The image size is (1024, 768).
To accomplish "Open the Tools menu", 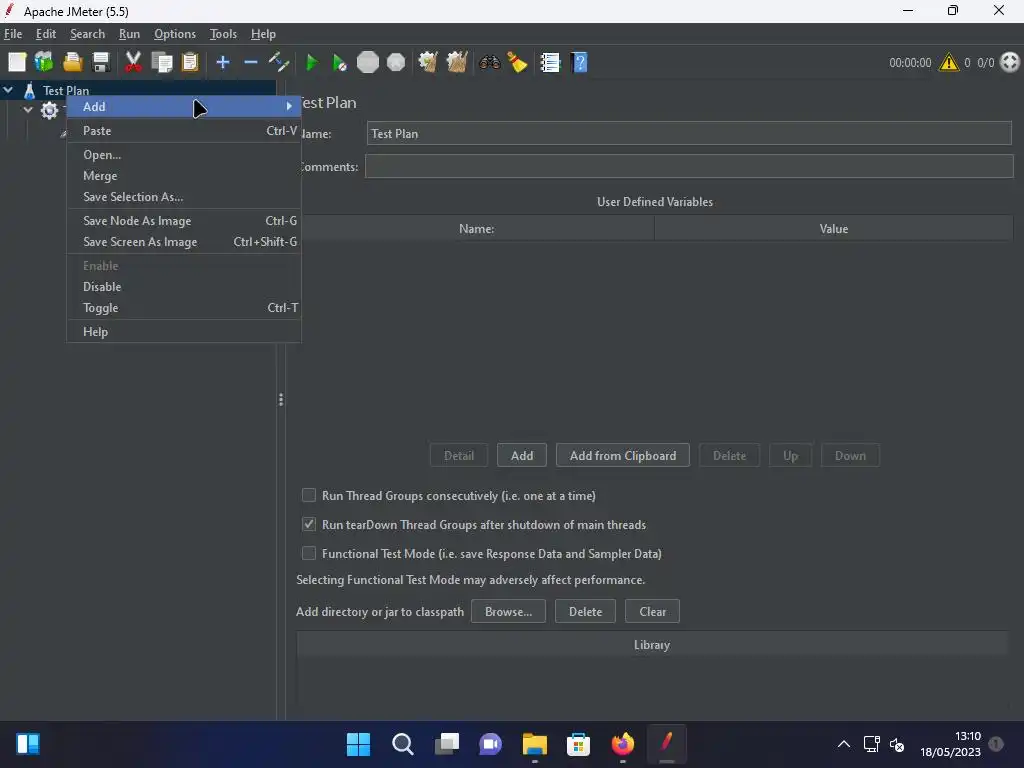I will [x=223, y=34].
